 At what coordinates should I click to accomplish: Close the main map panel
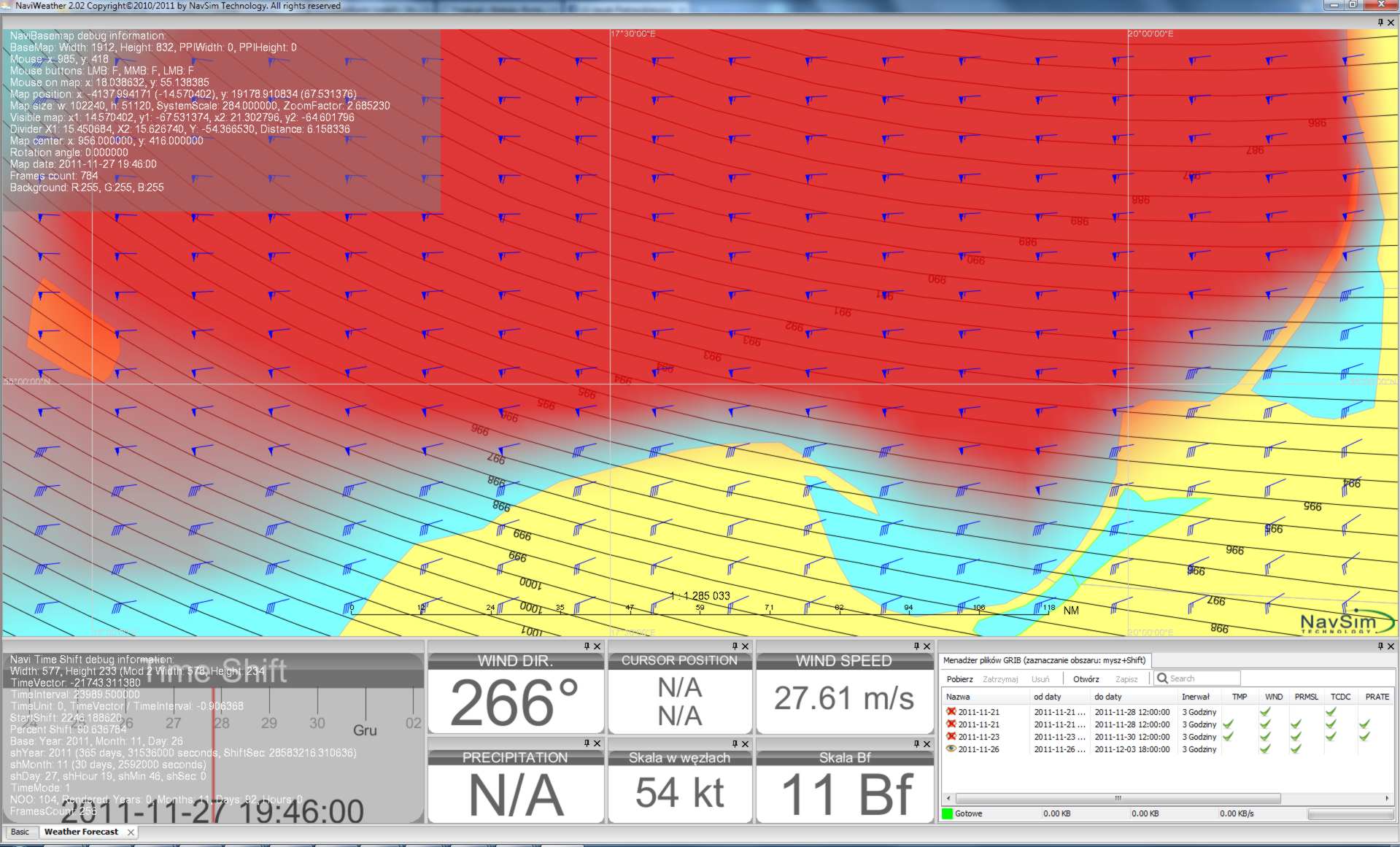click(1391, 23)
